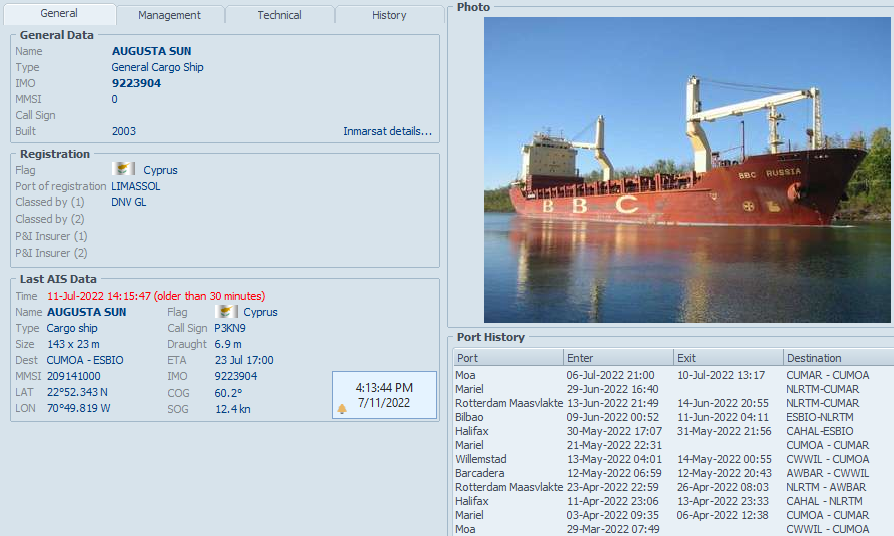
Task: Select draught value 6.9 m
Action: (228, 344)
